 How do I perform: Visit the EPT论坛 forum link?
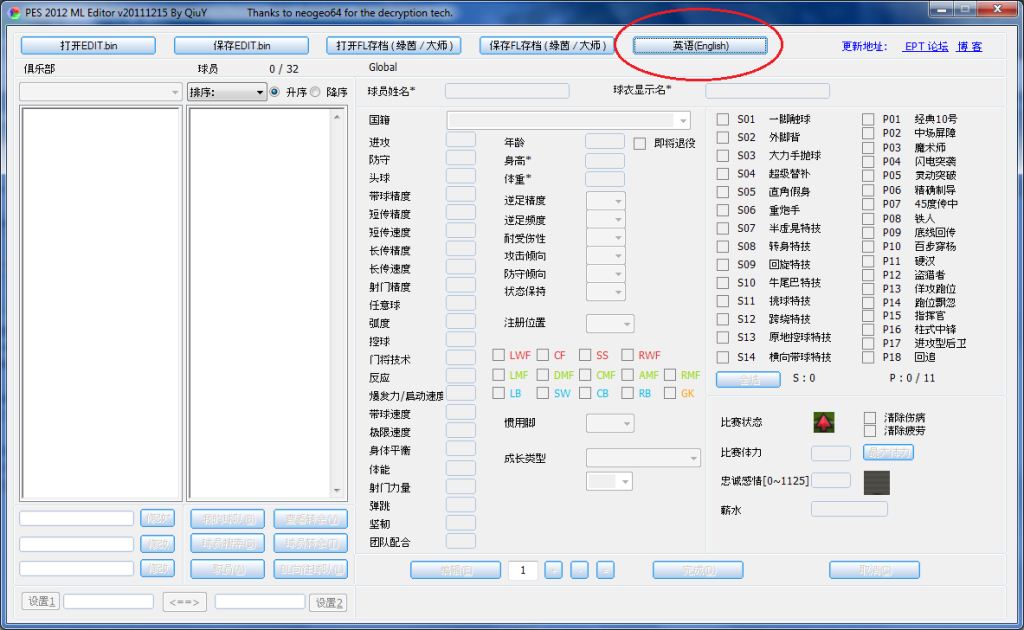(925, 46)
